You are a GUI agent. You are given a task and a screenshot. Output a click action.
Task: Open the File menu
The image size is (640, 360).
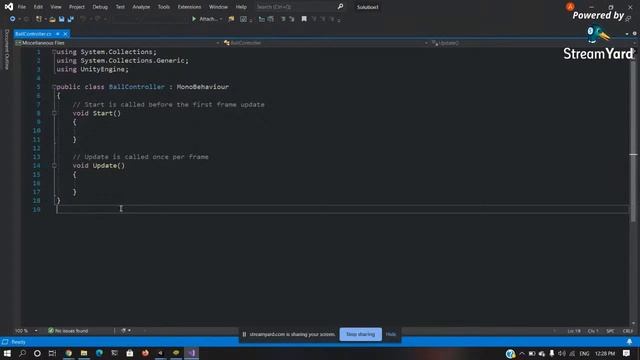pos(22,7)
